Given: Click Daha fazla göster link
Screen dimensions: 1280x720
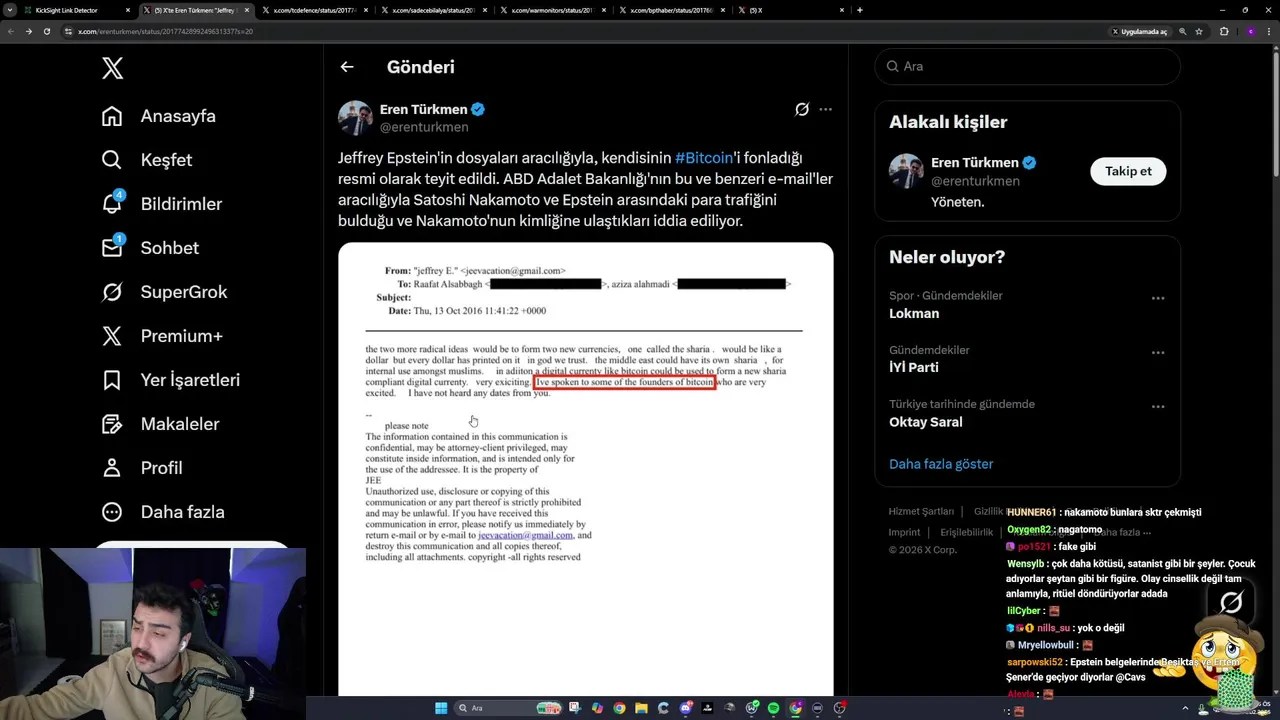Looking at the screenshot, I should (x=941, y=464).
